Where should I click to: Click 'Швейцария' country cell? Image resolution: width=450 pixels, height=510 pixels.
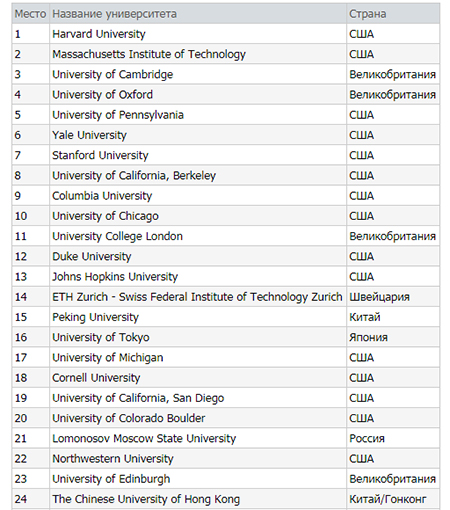click(379, 297)
